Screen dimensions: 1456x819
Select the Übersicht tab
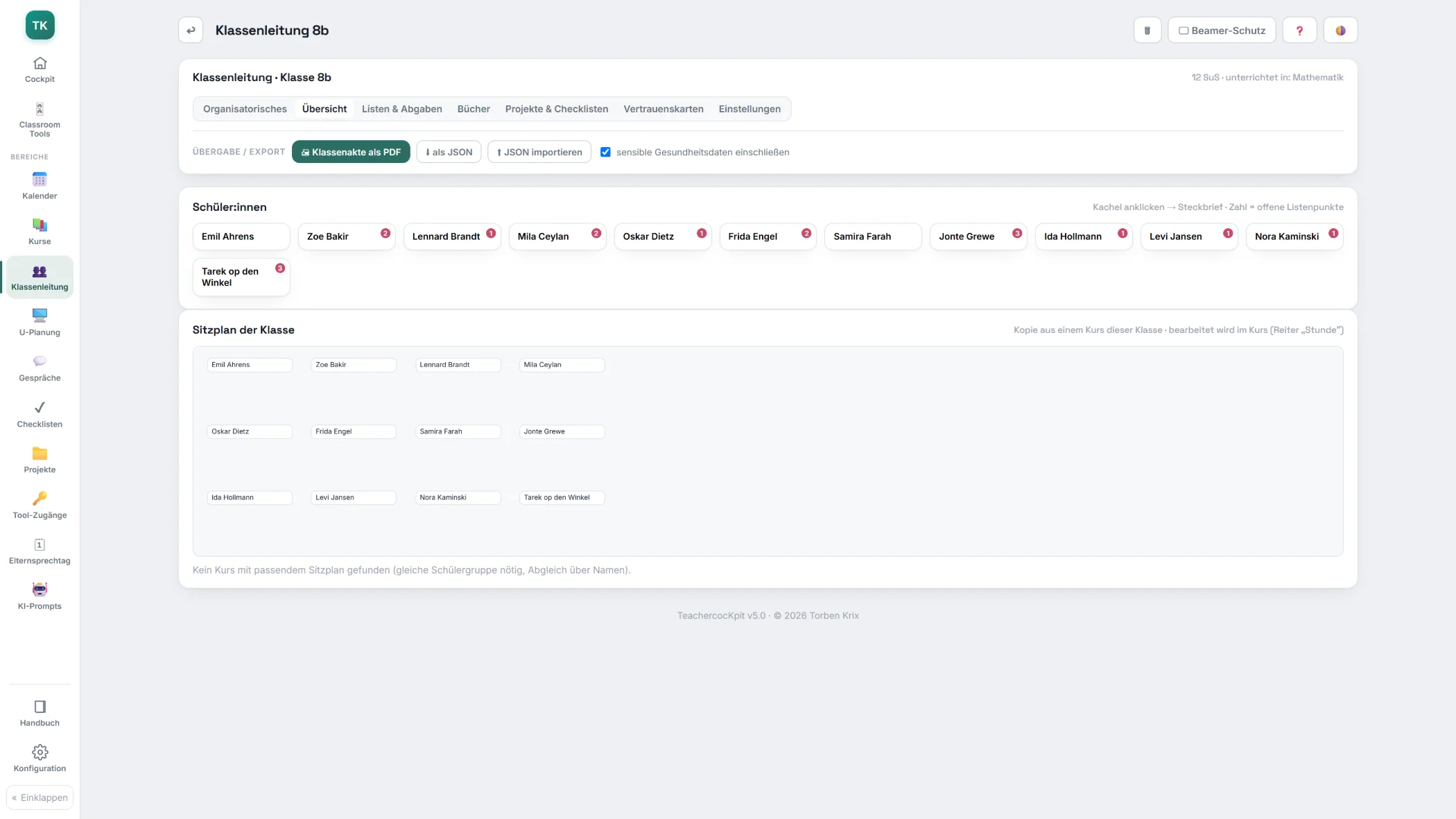point(324,109)
